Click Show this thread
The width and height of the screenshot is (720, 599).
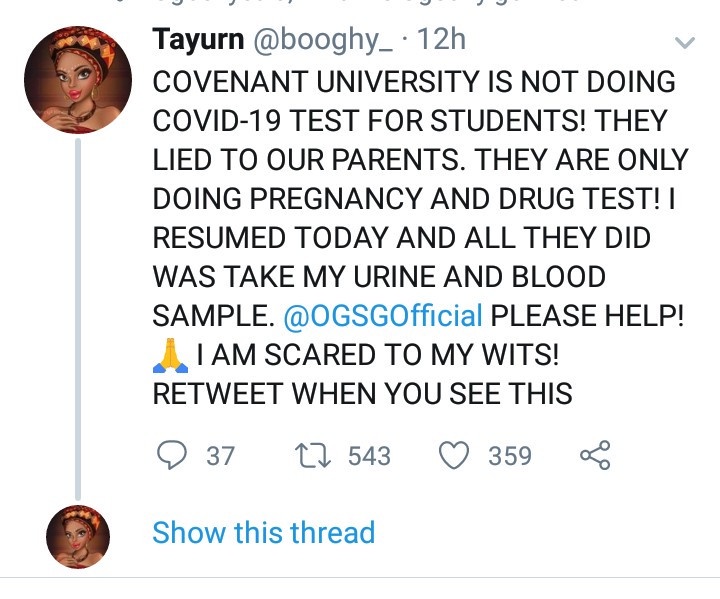(263, 532)
